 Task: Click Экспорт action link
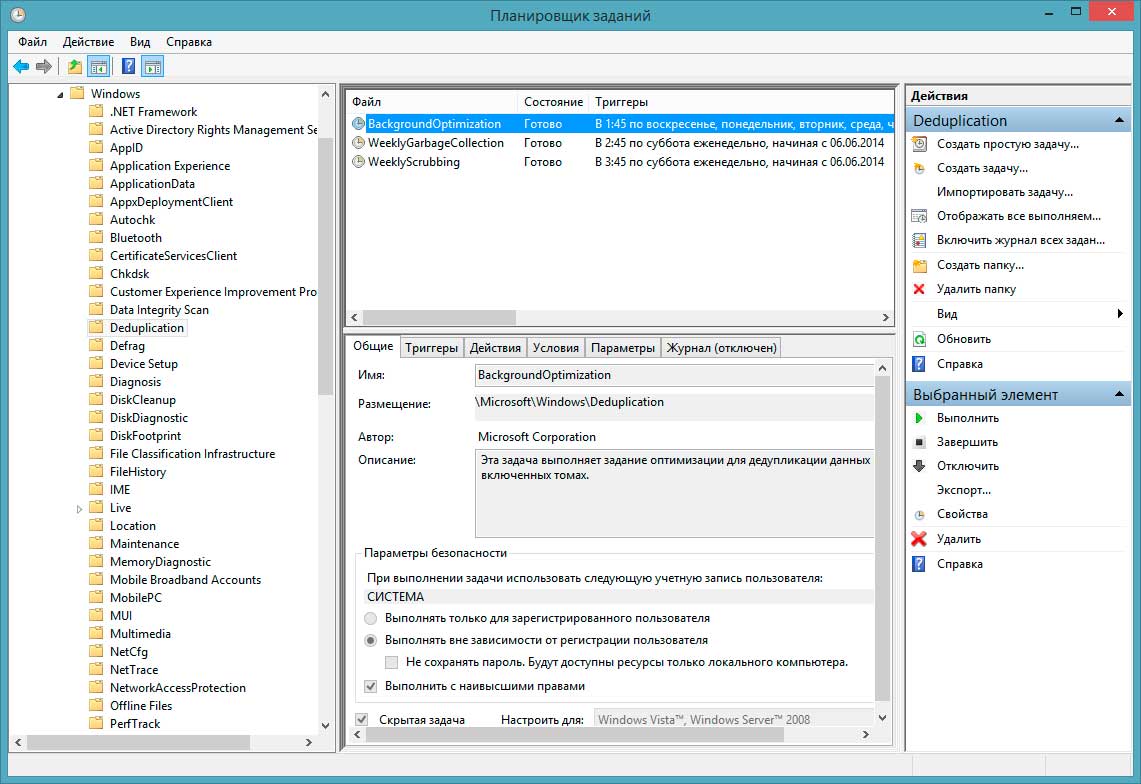tap(963, 490)
